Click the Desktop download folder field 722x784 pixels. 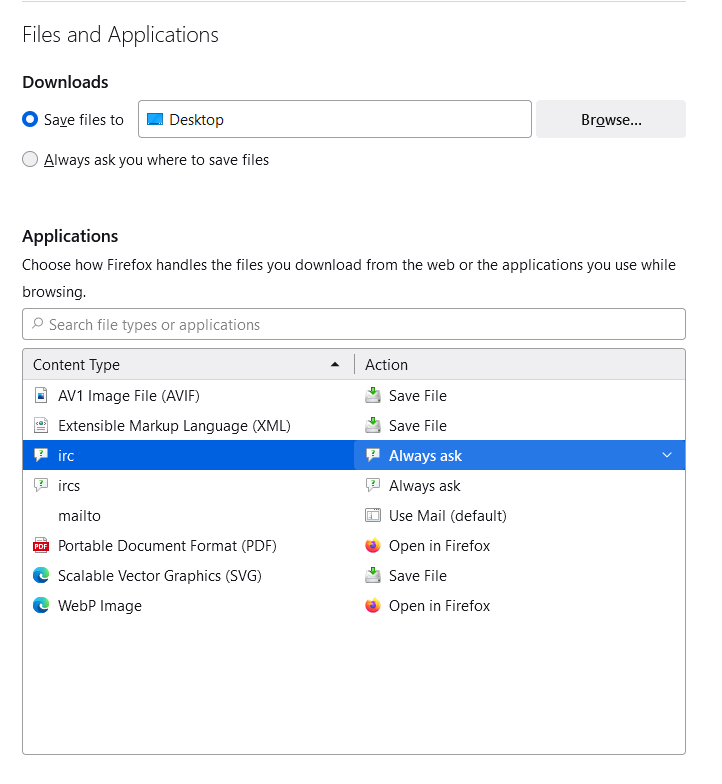[334, 119]
